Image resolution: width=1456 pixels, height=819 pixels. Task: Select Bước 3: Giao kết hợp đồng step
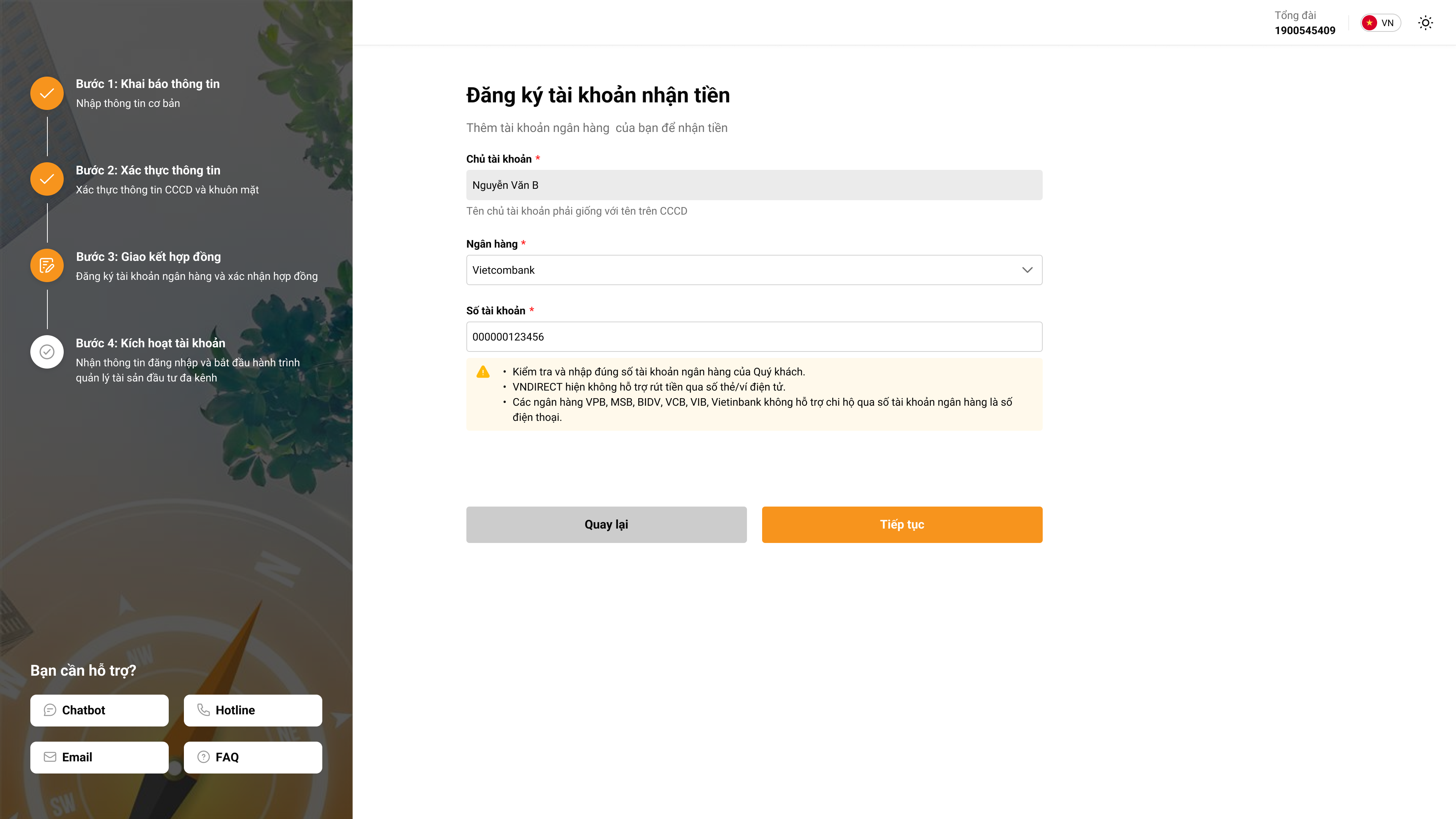point(149,257)
